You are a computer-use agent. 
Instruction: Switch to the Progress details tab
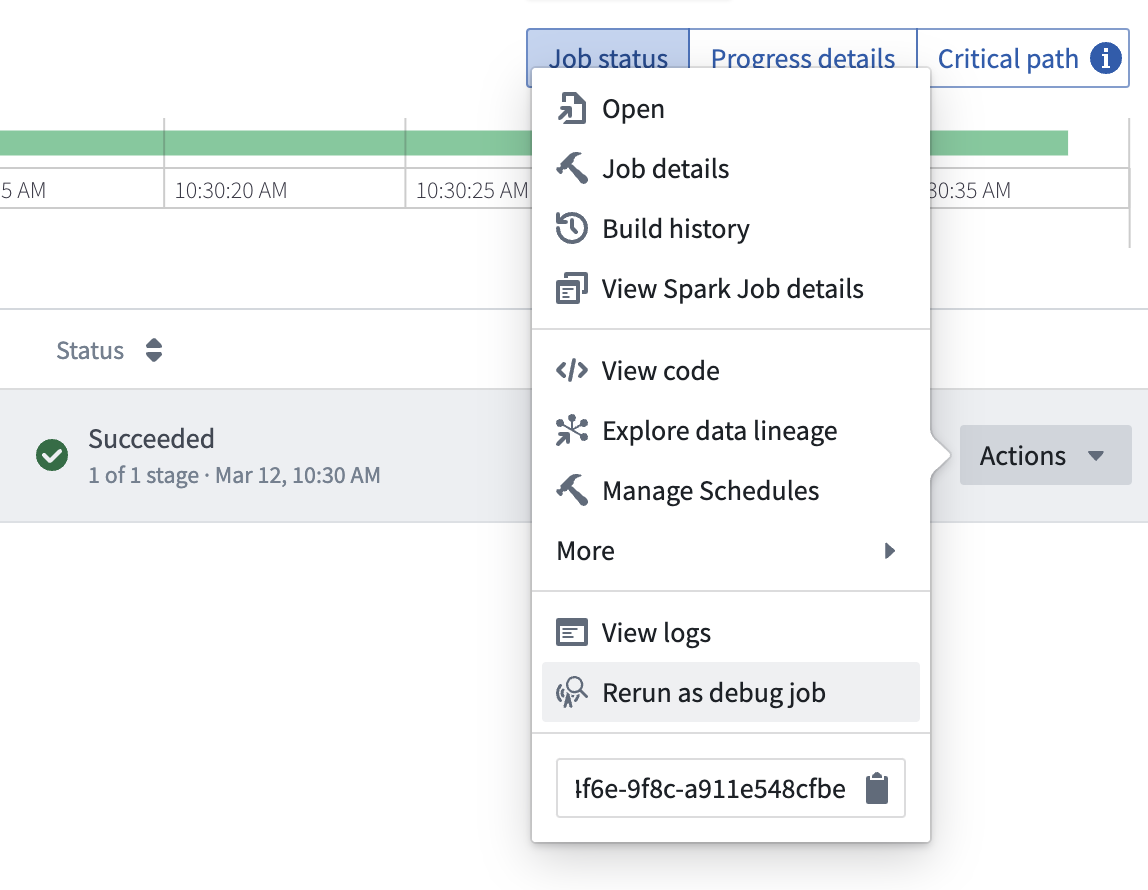tap(802, 59)
